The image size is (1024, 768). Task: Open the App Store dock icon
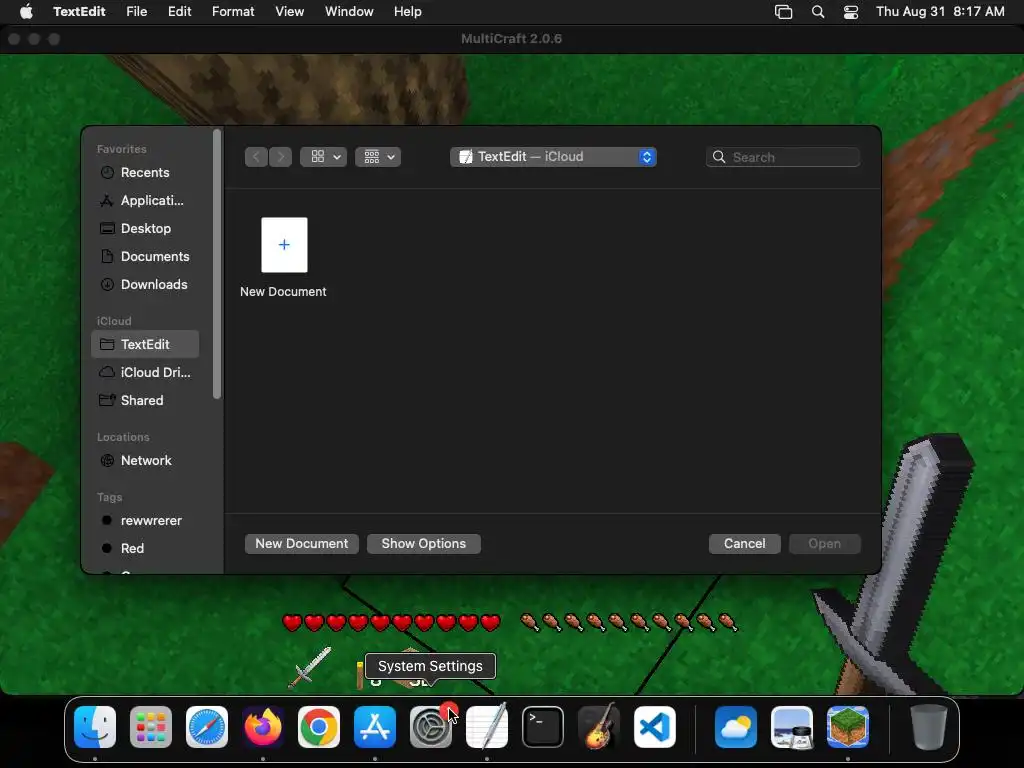click(x=375, y=727)
